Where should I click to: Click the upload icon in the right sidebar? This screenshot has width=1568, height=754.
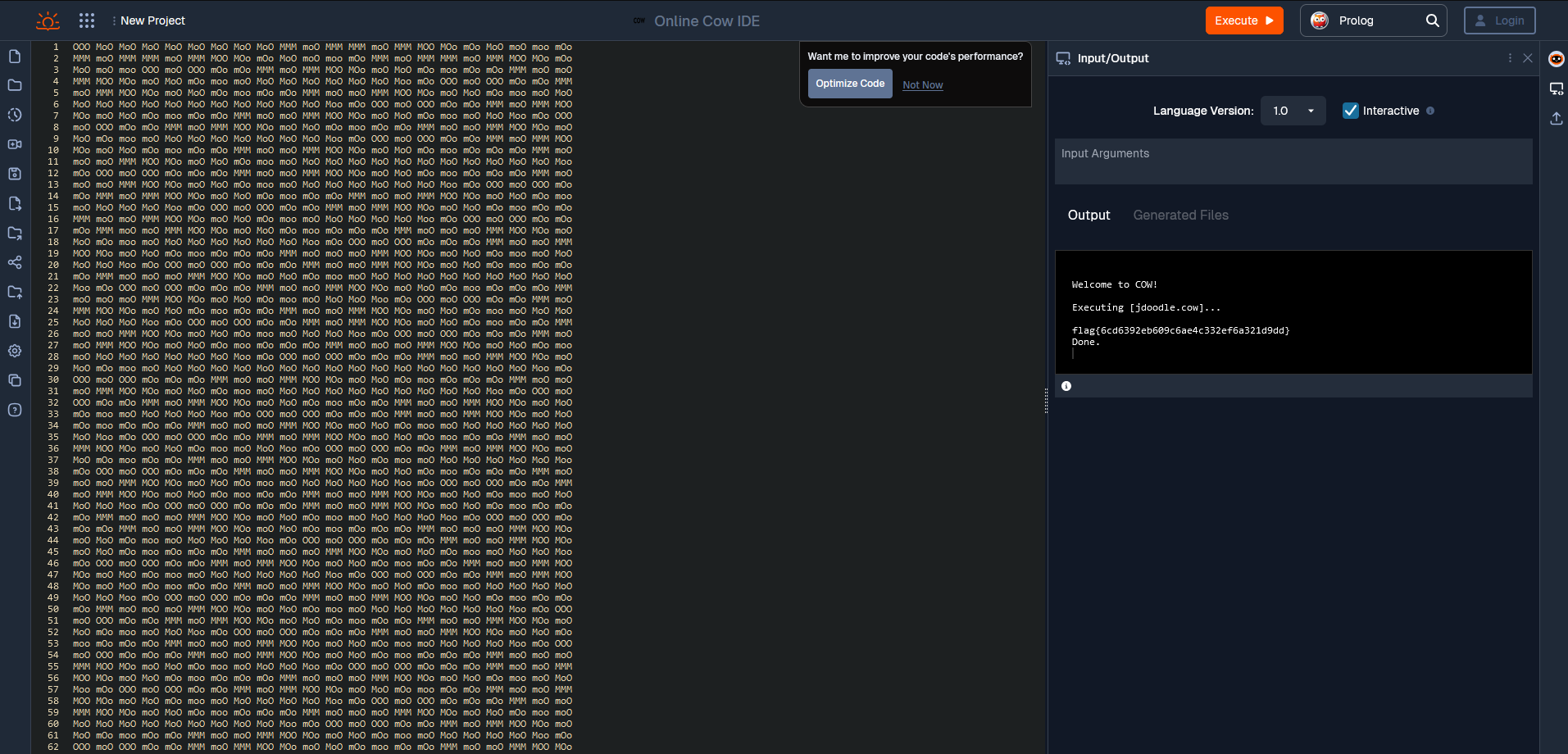pos(1556,119)
